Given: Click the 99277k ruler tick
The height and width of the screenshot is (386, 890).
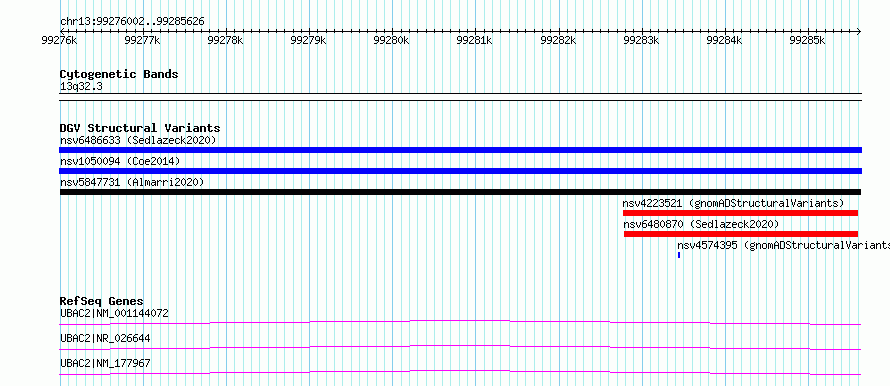Looking at the screenshot, I should coord(142,40).
